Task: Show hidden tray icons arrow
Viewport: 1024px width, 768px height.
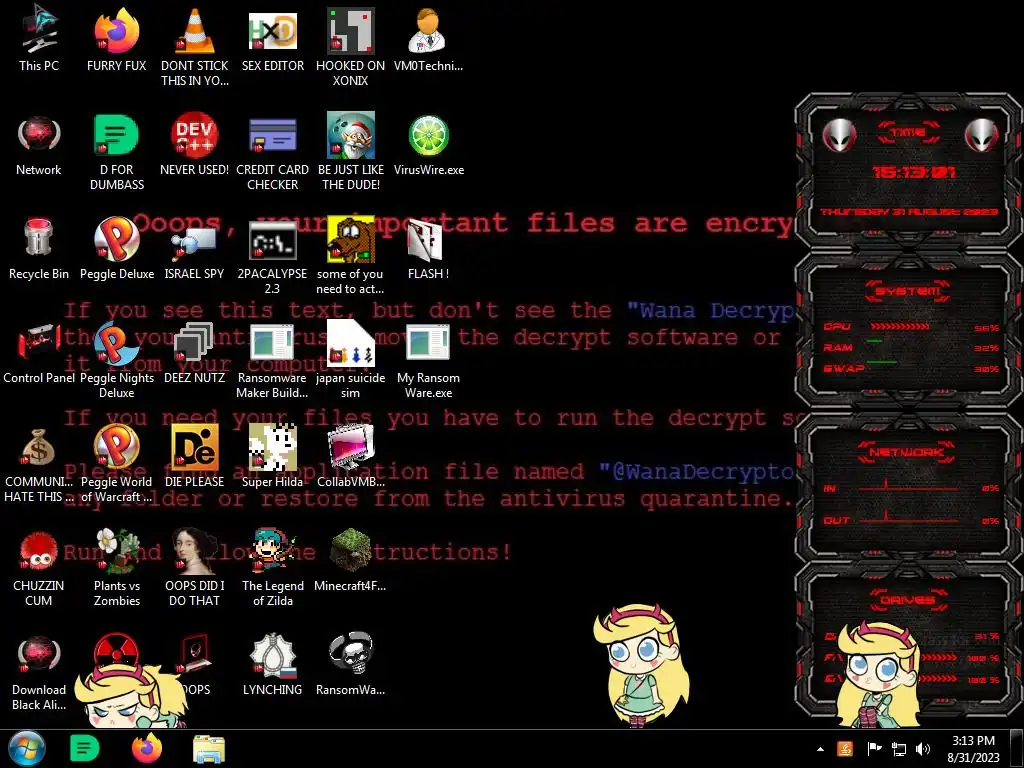Action: click(x=820, y=749)
